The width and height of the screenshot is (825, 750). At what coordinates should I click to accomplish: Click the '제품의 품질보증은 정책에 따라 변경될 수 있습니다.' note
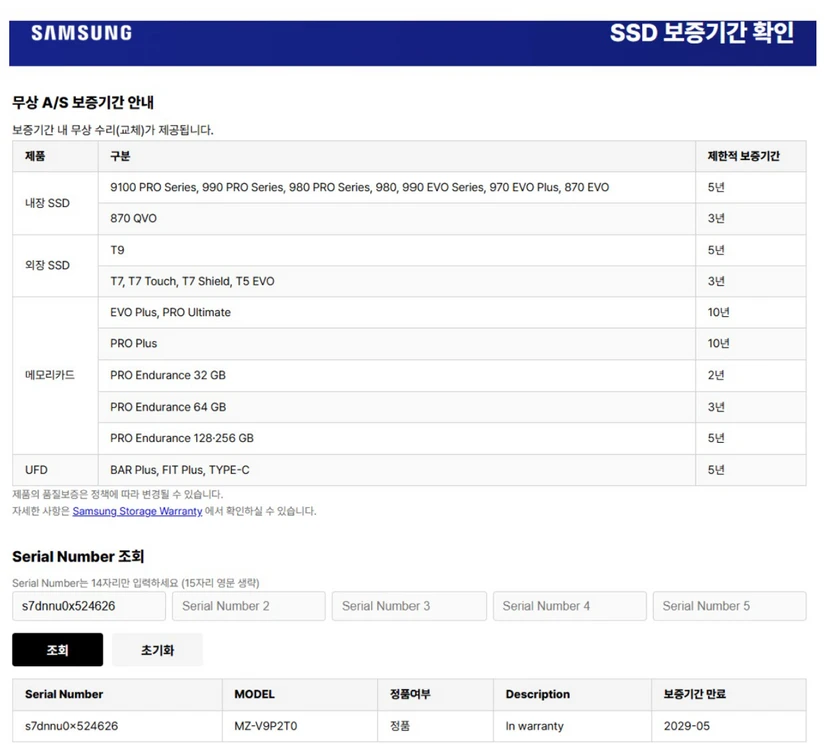click(117, 494)
